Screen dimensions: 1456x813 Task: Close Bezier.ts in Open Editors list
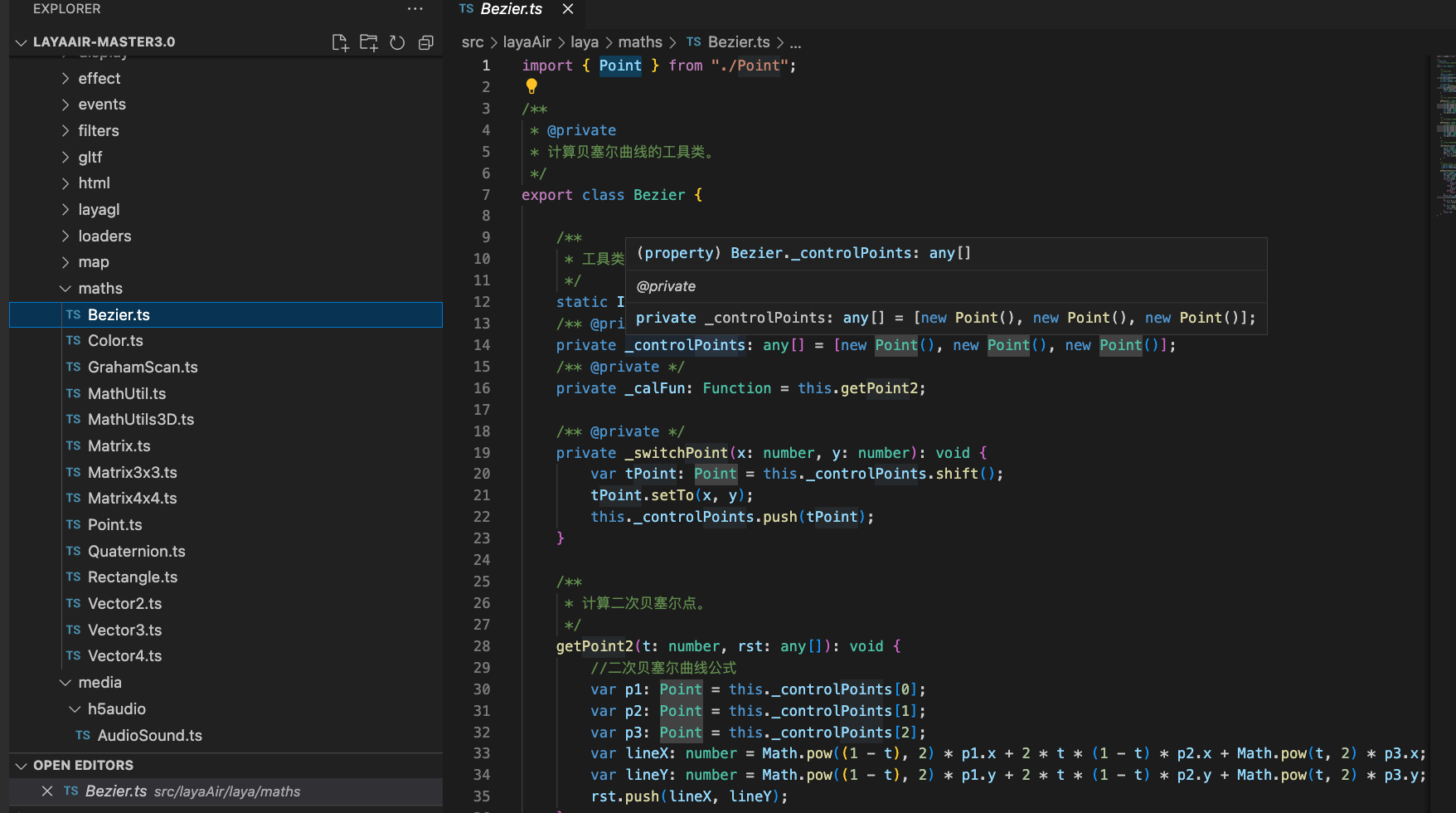click(47, 791)
